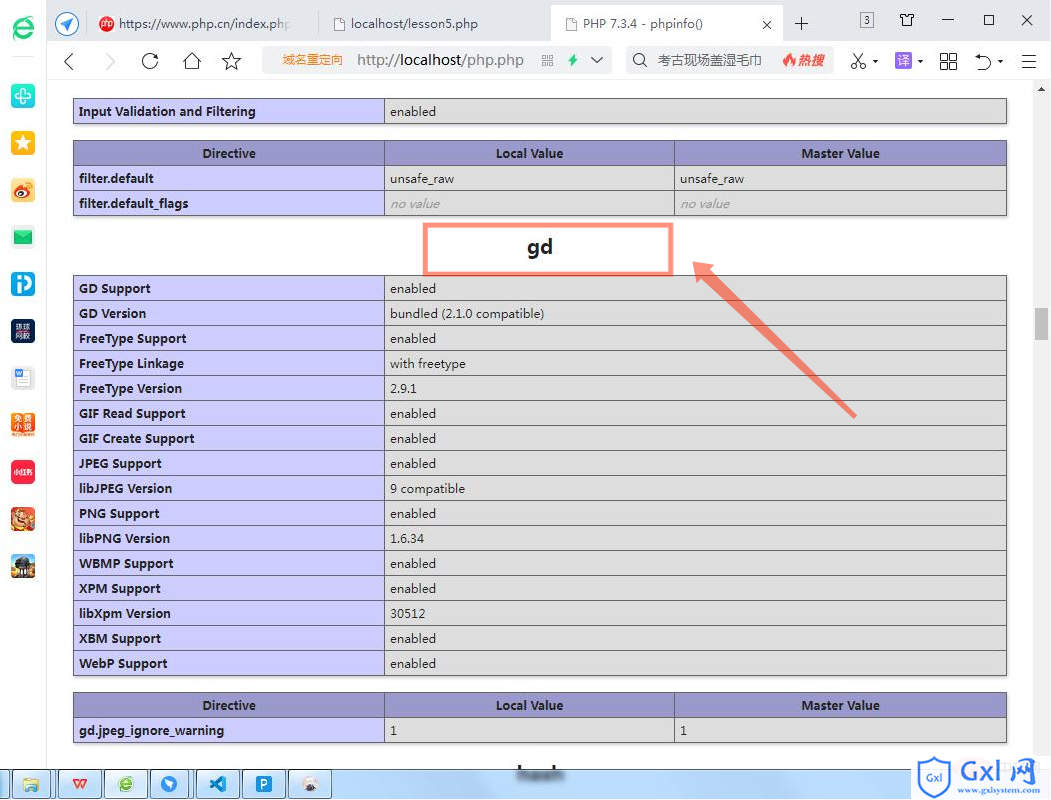This screenshot has height=800, width=1051.
Task: Click the 'gd.jpeg_ignore_warning' directive
Action: tap(151, 730)
